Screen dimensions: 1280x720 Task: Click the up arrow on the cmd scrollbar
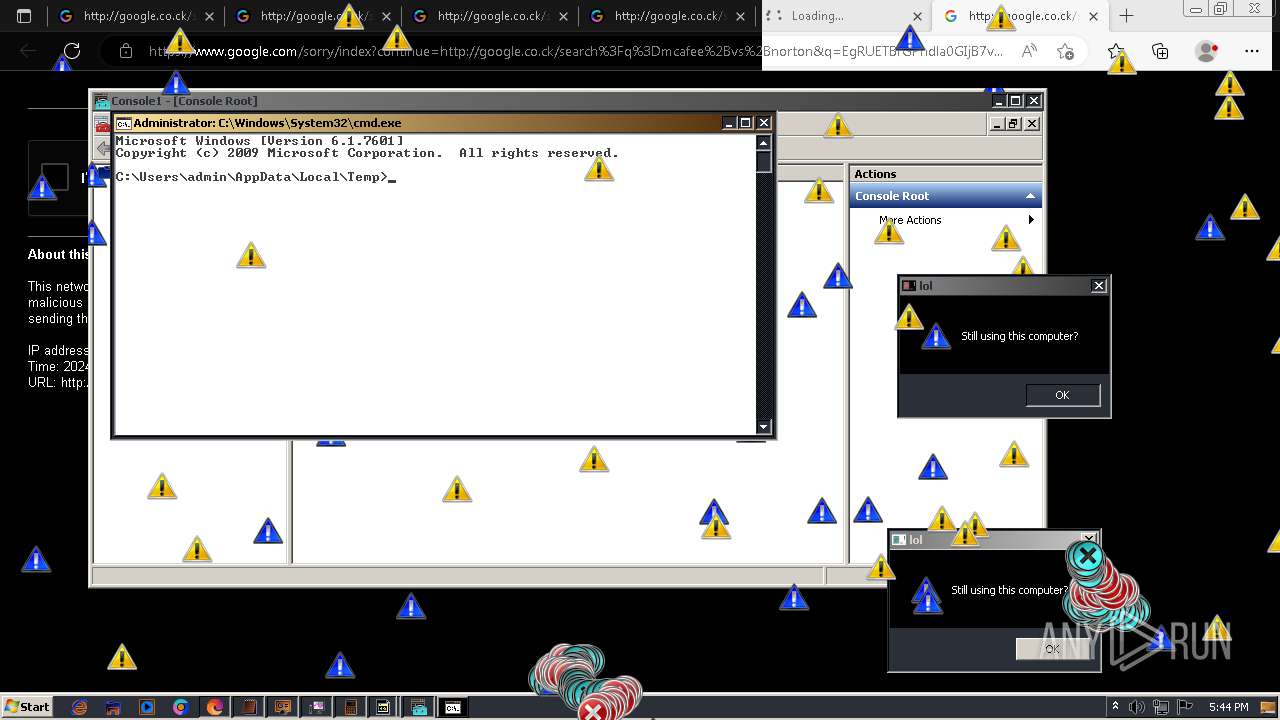764,143
